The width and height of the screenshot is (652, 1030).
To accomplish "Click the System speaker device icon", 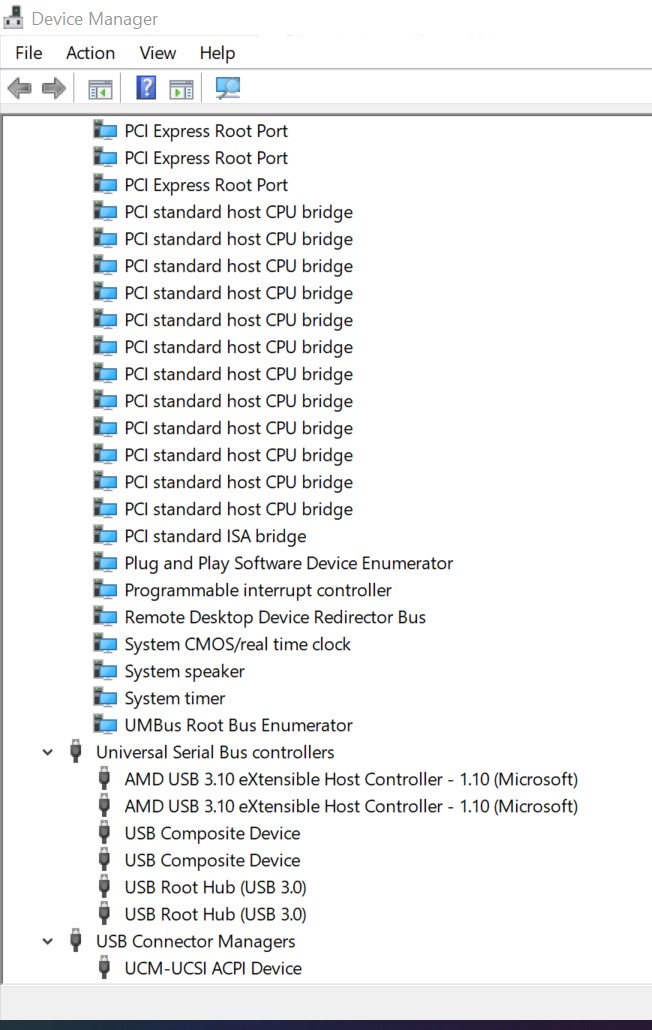I will coord(105,671).
